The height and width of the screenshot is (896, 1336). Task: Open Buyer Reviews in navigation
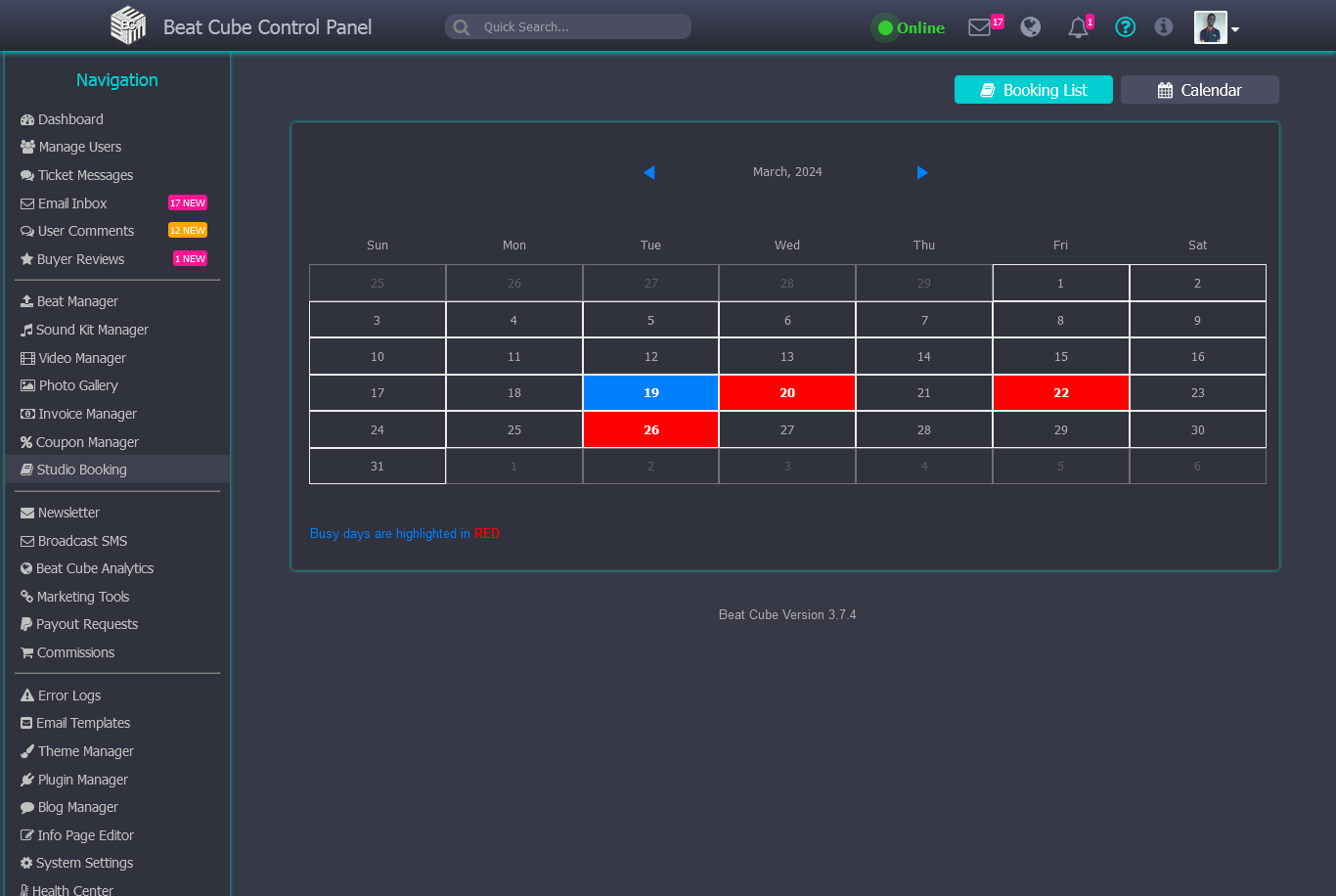coord(72,259)
